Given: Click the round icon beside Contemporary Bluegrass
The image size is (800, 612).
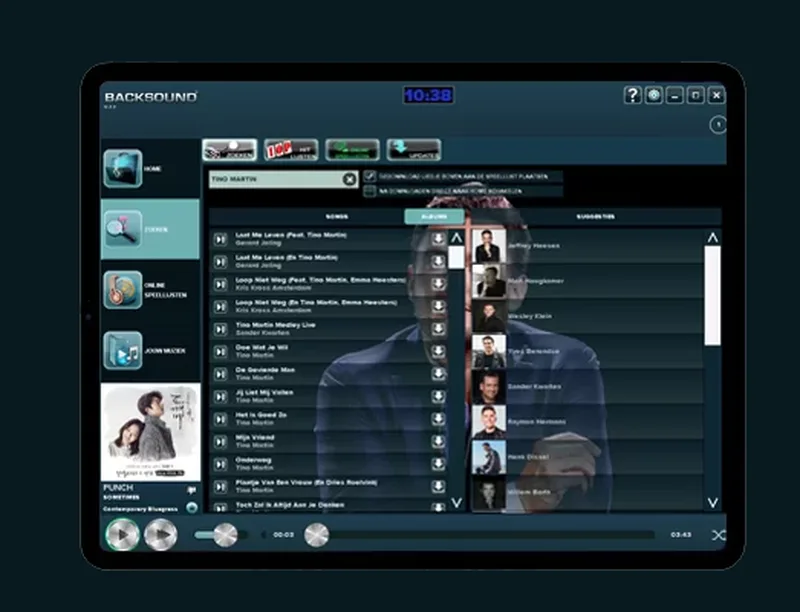Looking at the screenshot, I should click(192, 508).
